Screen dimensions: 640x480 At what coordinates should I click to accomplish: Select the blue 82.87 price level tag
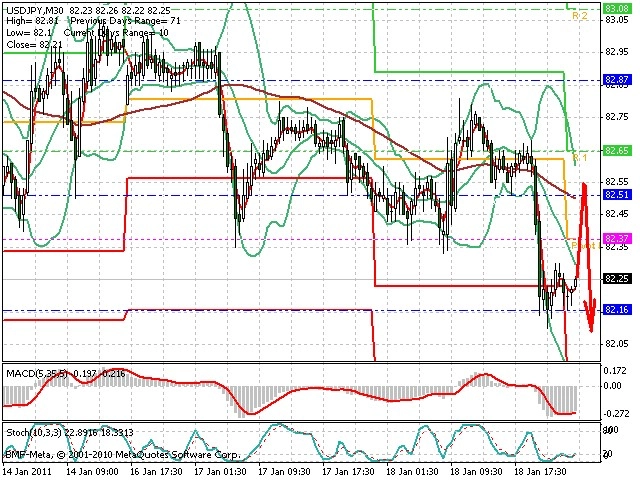coord(617,80)
